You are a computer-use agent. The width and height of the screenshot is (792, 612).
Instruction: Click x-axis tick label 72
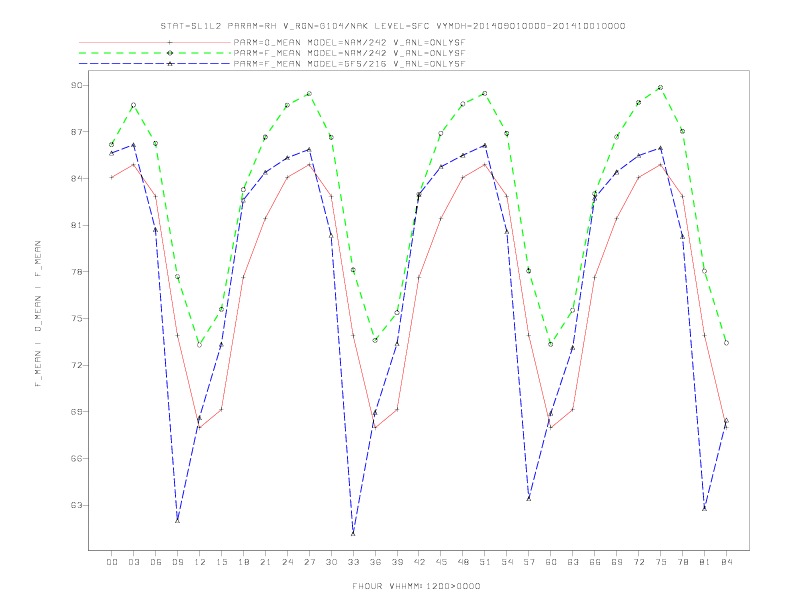[638, 562]
